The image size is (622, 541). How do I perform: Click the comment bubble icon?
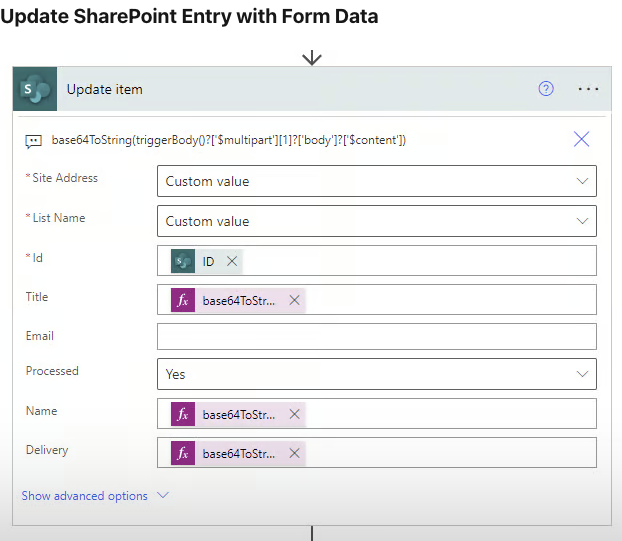pyautogui.click(x=33, y=141)
